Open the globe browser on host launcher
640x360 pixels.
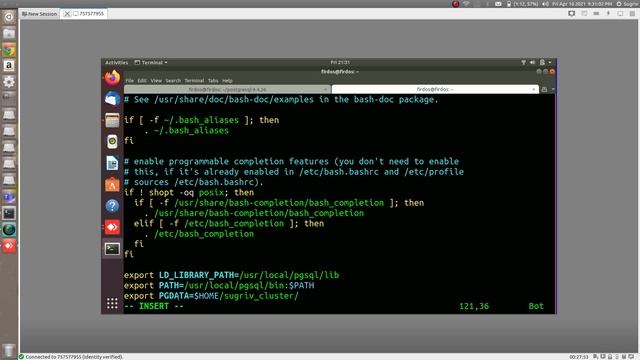click(x=9, y=229)
